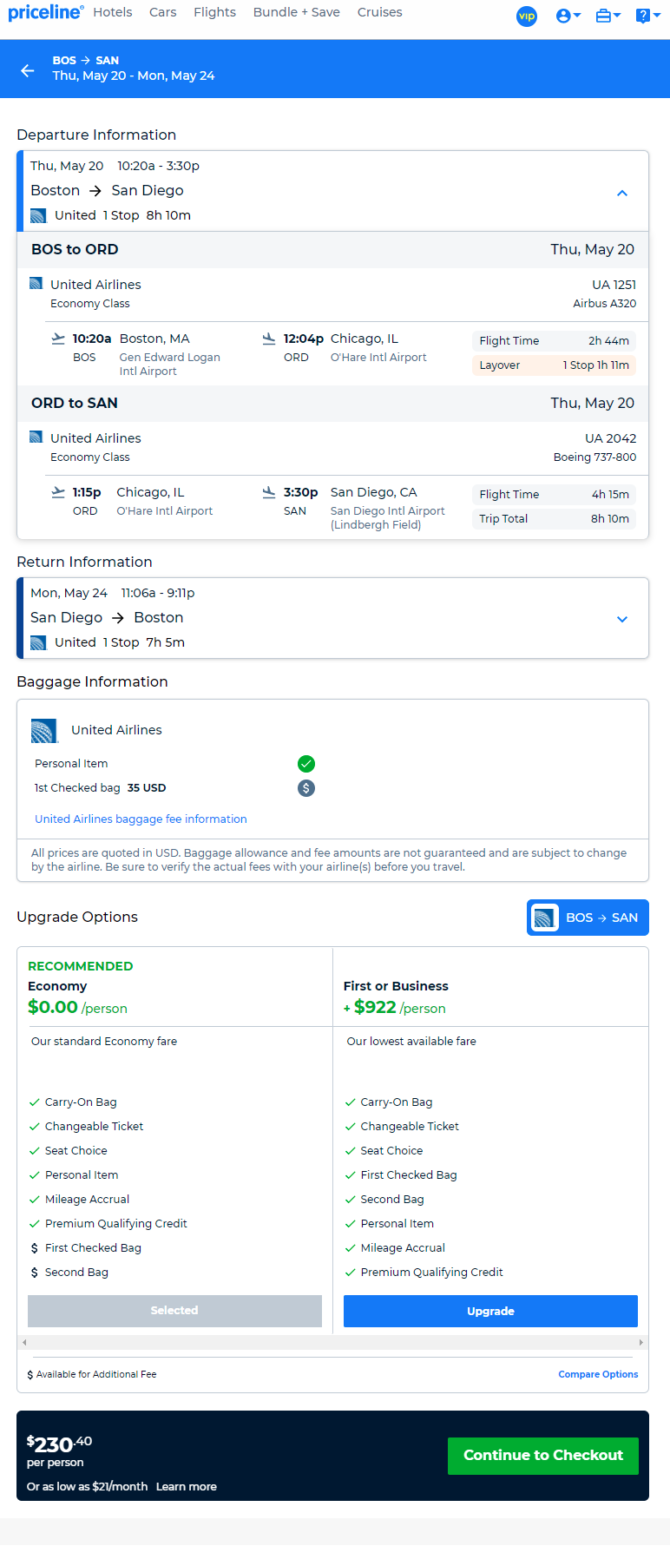Open the Cars tab
The width and height of the screenshot is (670, 1546).
(x=163, y=13)
